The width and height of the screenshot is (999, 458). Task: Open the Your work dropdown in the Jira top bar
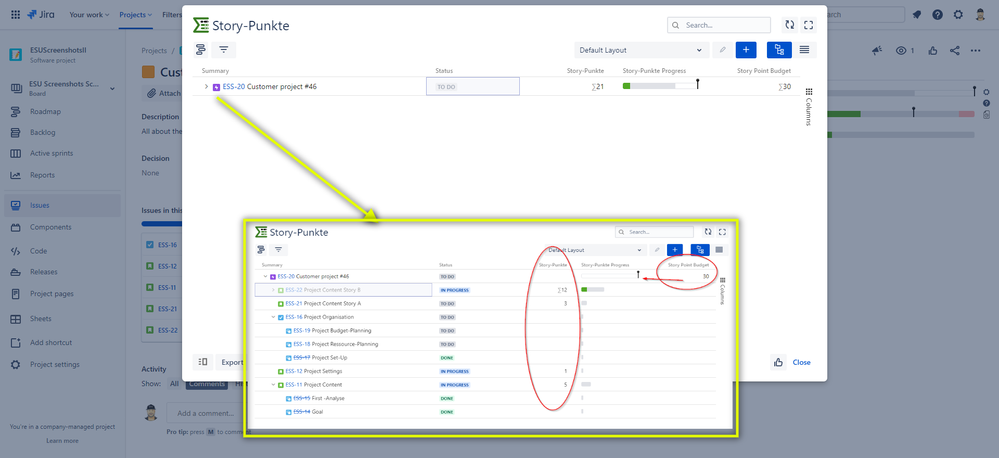coord(89,15)
